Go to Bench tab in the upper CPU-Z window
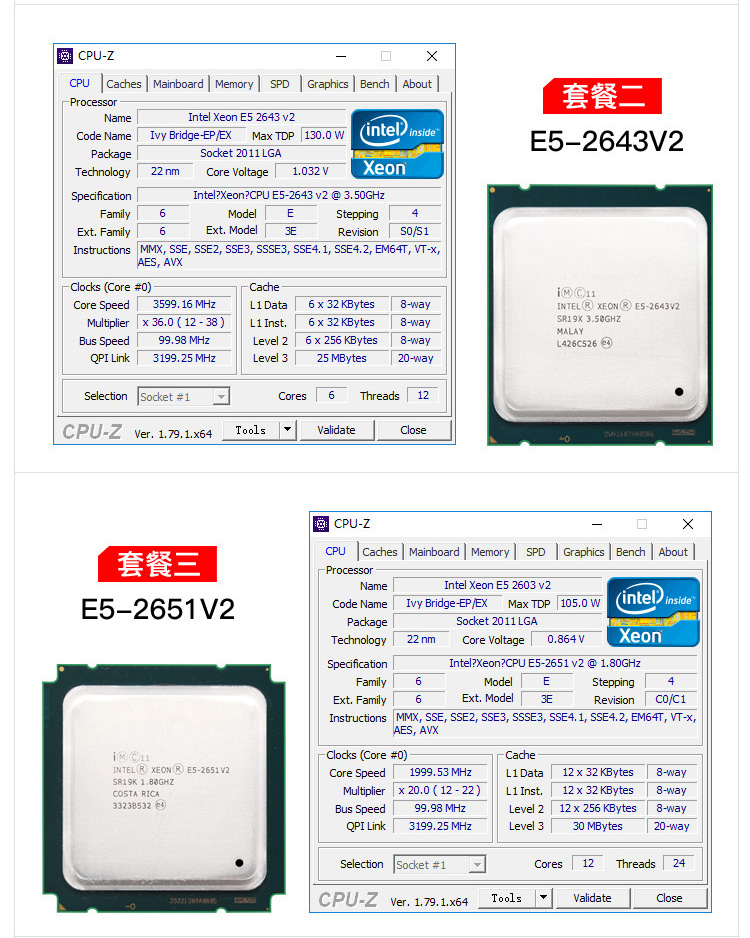750x938 pixels. pos(375,84)
